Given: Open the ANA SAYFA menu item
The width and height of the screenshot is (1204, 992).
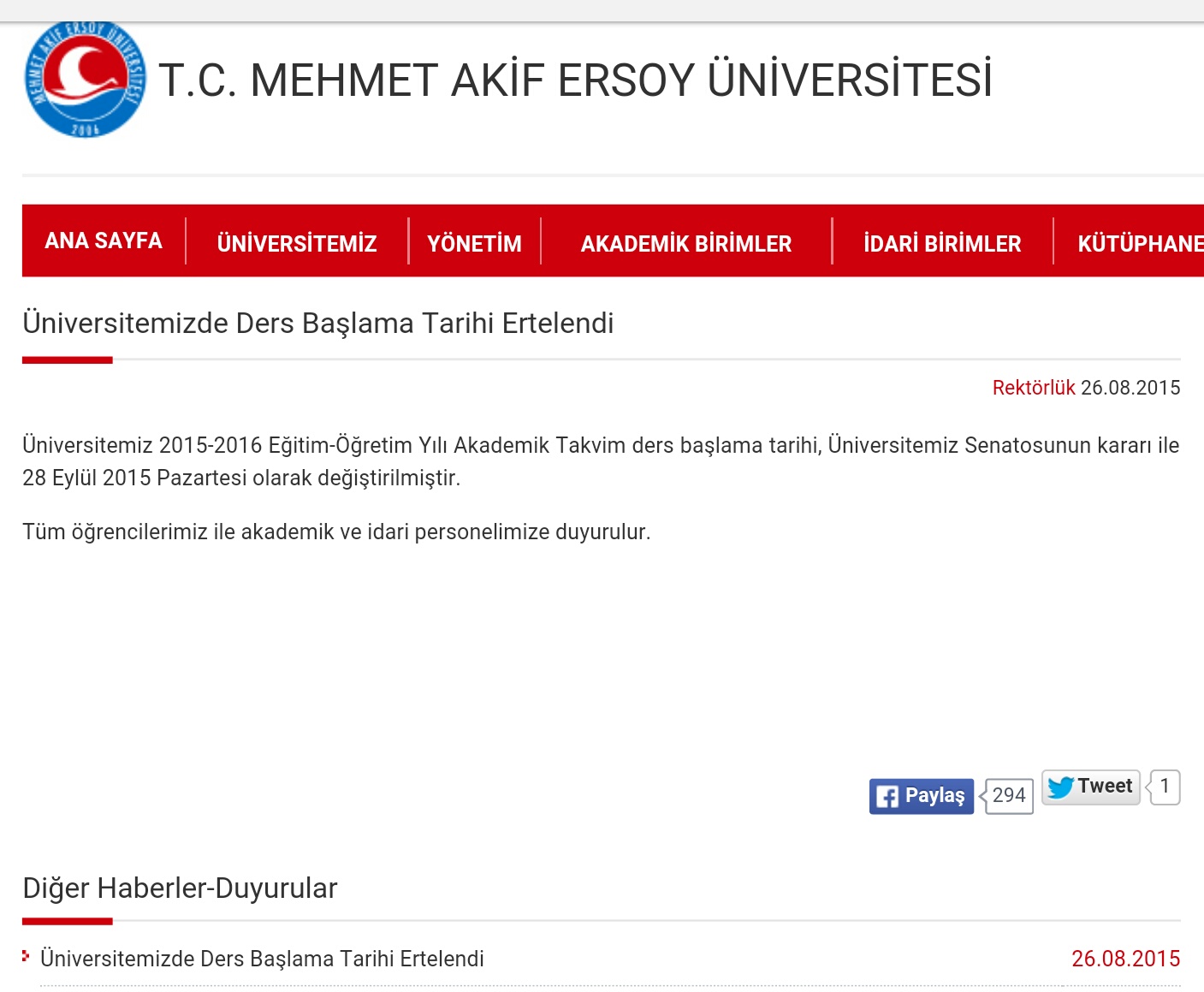Looking at the screenshot, I should (x=104, y=241).
